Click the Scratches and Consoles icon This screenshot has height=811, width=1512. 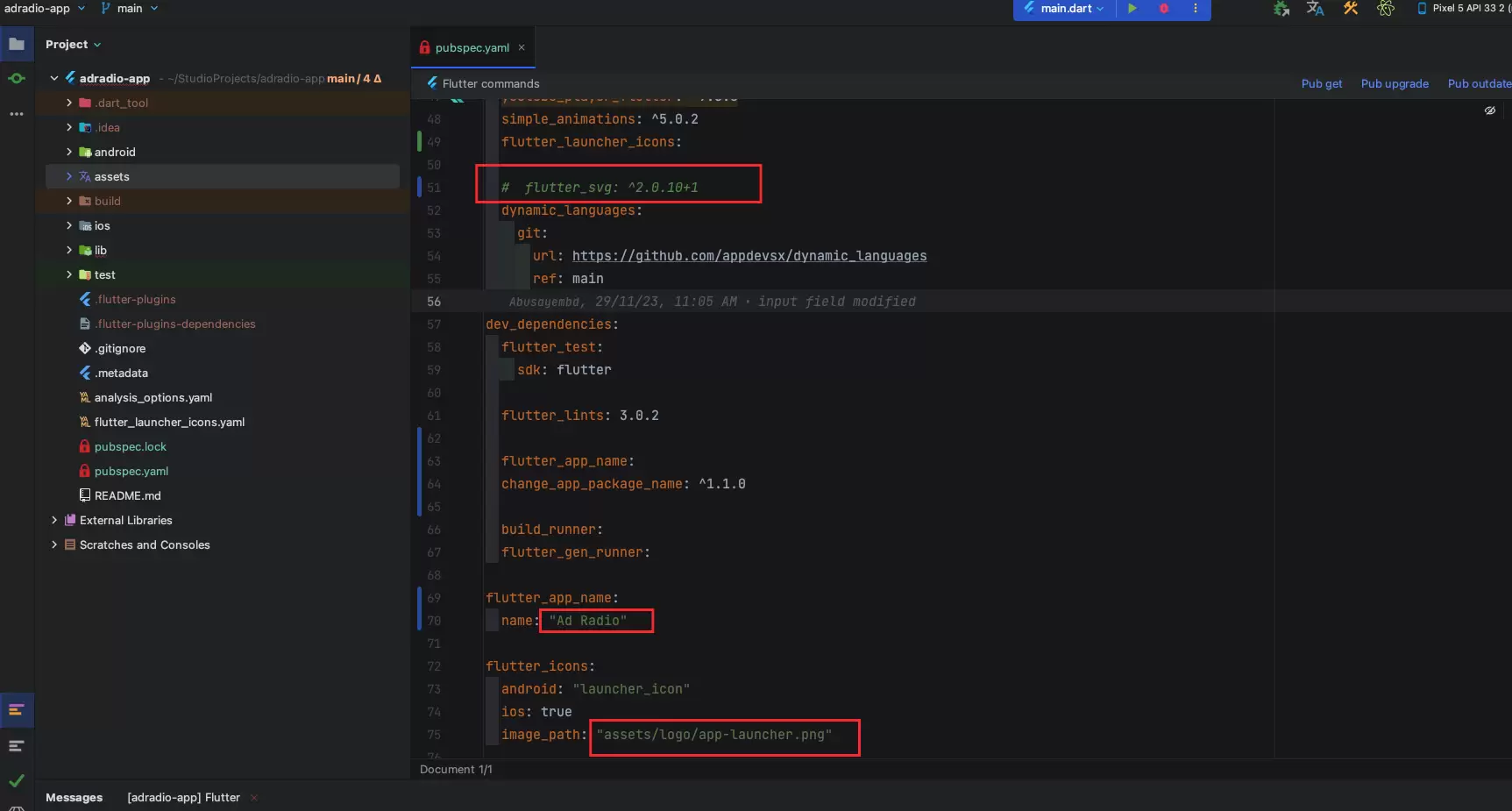(x=70, y=544)
